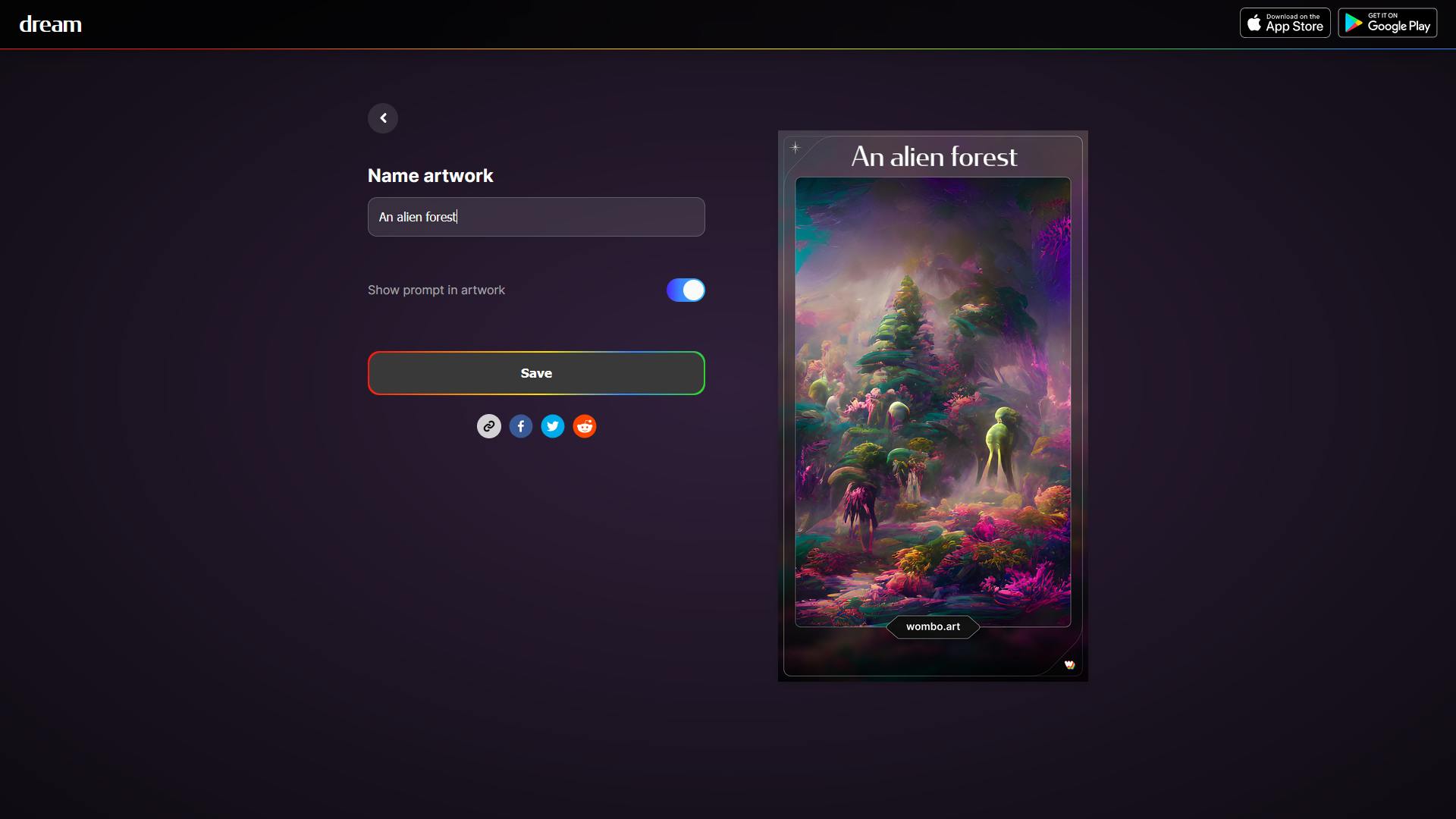Click the Google Play triangle icon
This screenshot has height=819, width=1456.
point(1354,24)
